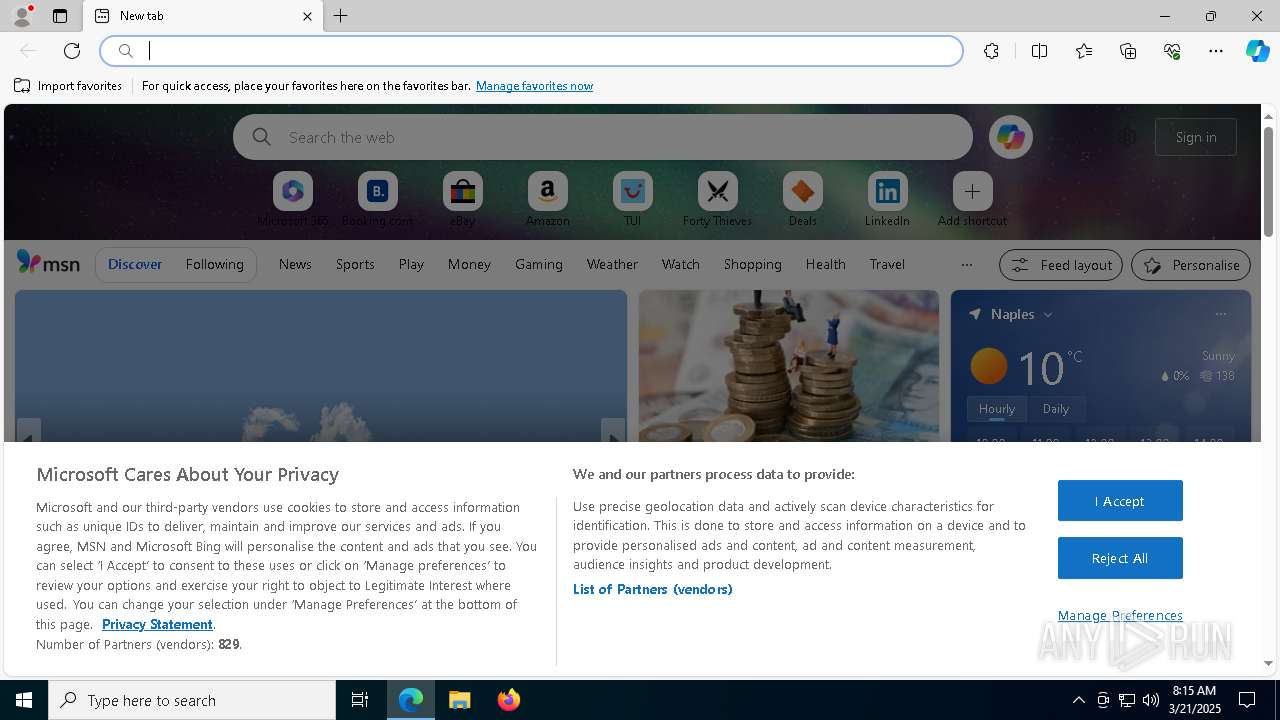Viewport: 1280px width, 720px height.
Task: Open the tab actions menu icon
Action: click(x=60, y=16)
